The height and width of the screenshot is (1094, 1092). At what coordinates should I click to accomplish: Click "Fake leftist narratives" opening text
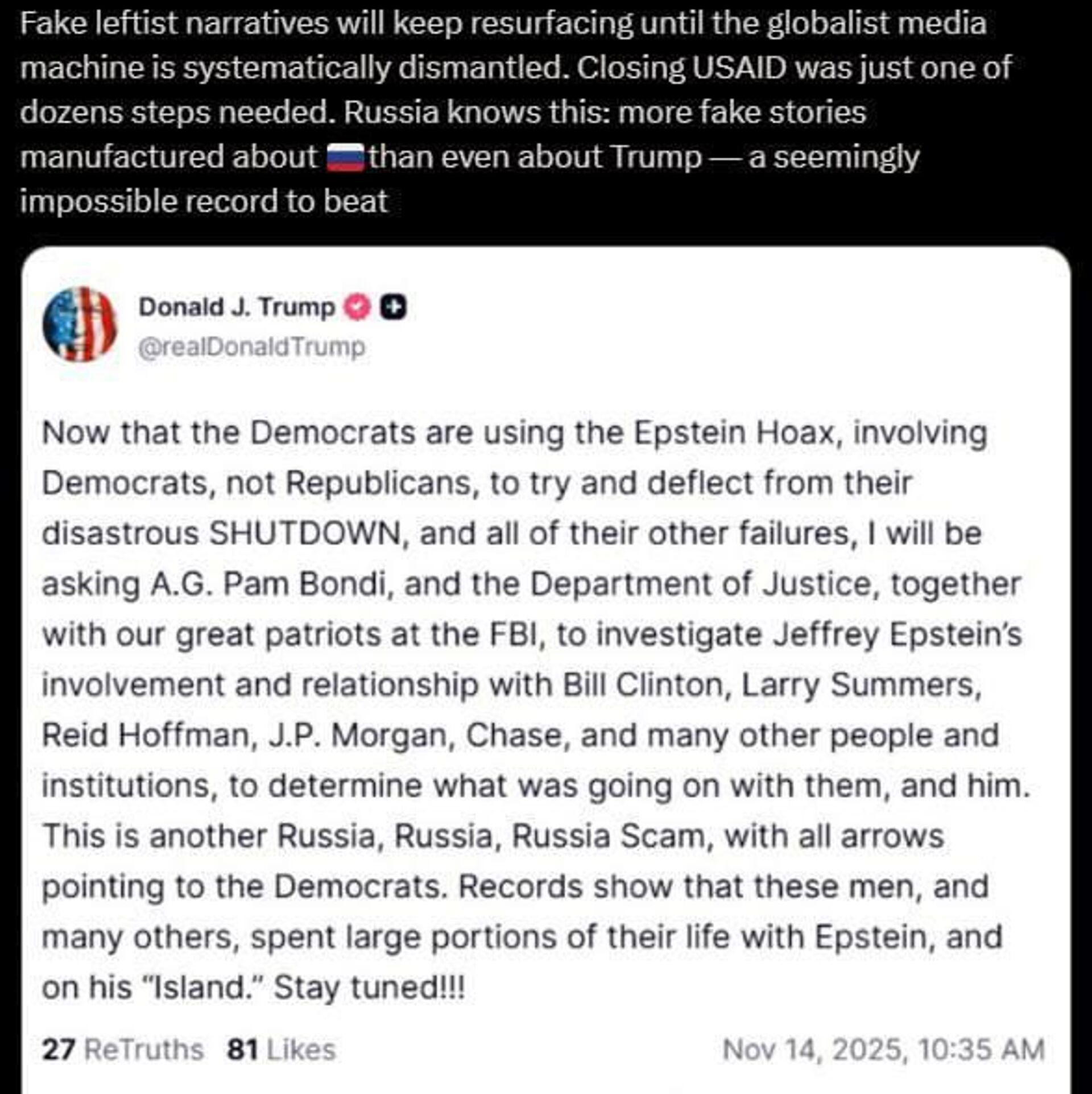174,24
